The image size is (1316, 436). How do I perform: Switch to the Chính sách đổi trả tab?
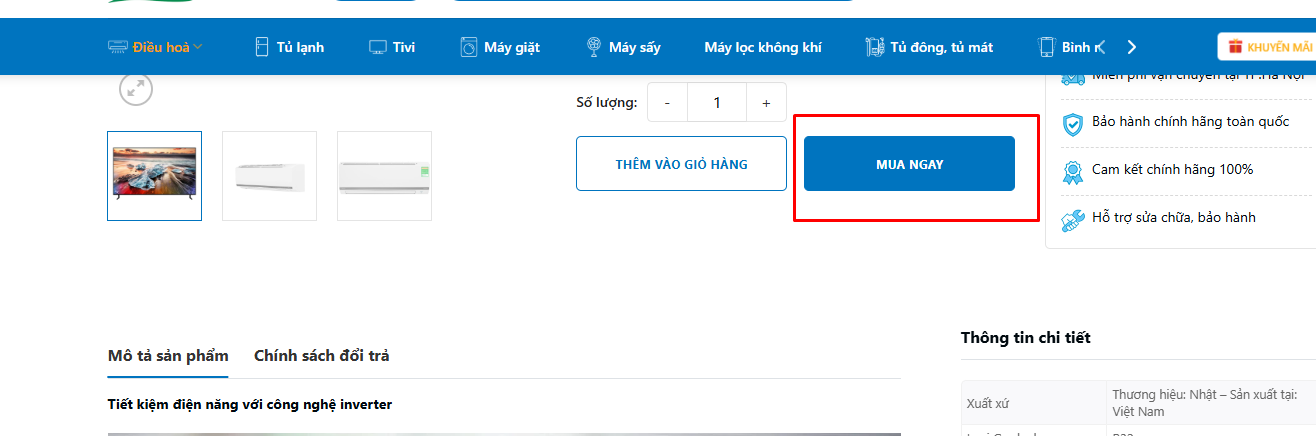pyautogui.click(x=322, y=356)
